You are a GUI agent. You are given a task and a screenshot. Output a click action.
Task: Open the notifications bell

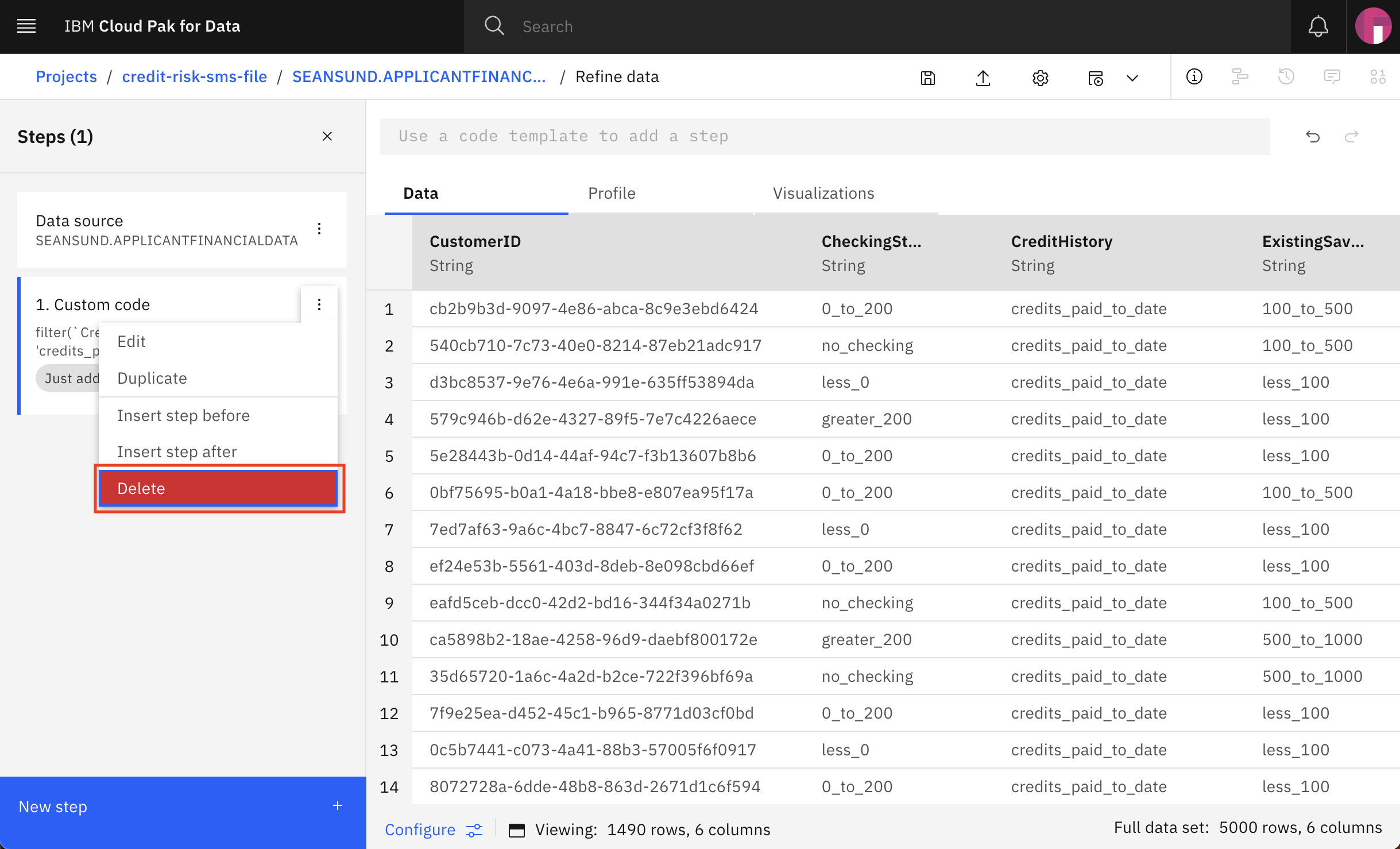[x=1318, y=26]
